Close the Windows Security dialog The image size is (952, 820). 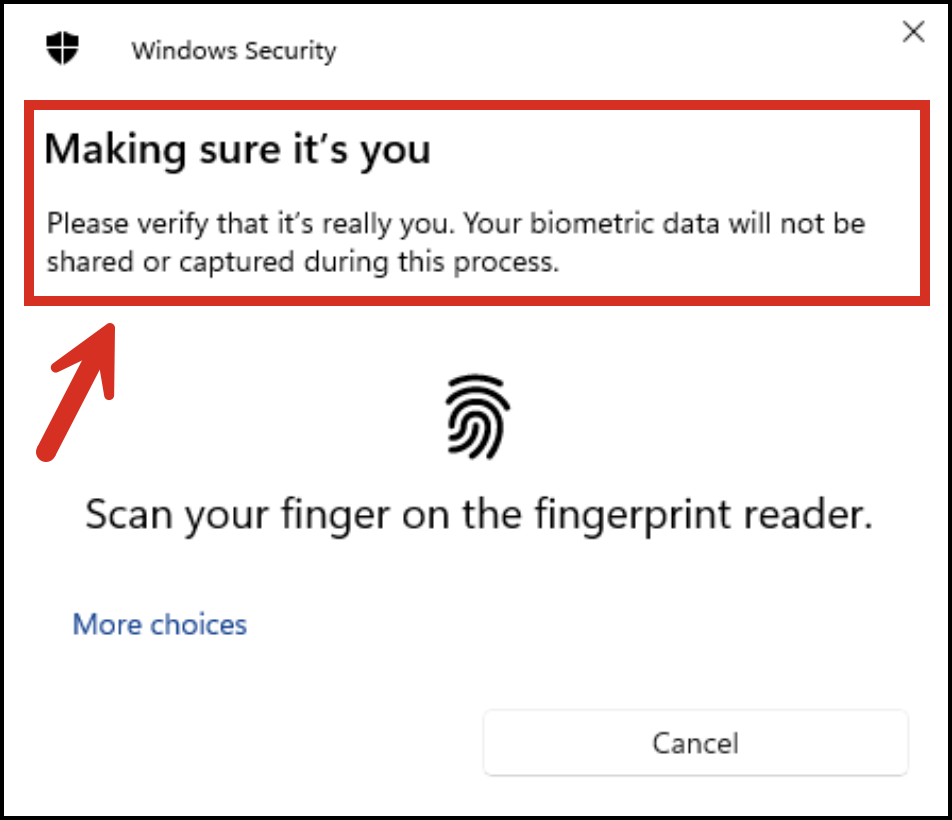click(913, 33)
